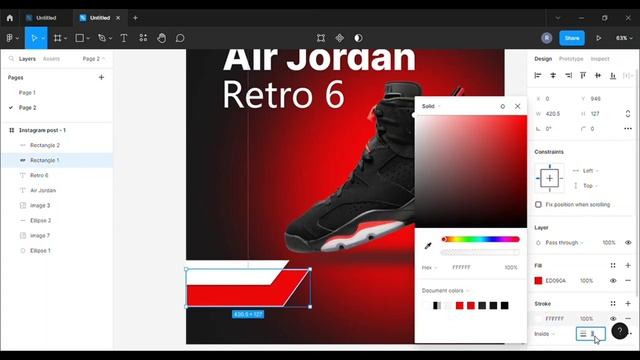Open the Document colors dropdown
This screenshot has width=640, height=360.
pos(445,291)
